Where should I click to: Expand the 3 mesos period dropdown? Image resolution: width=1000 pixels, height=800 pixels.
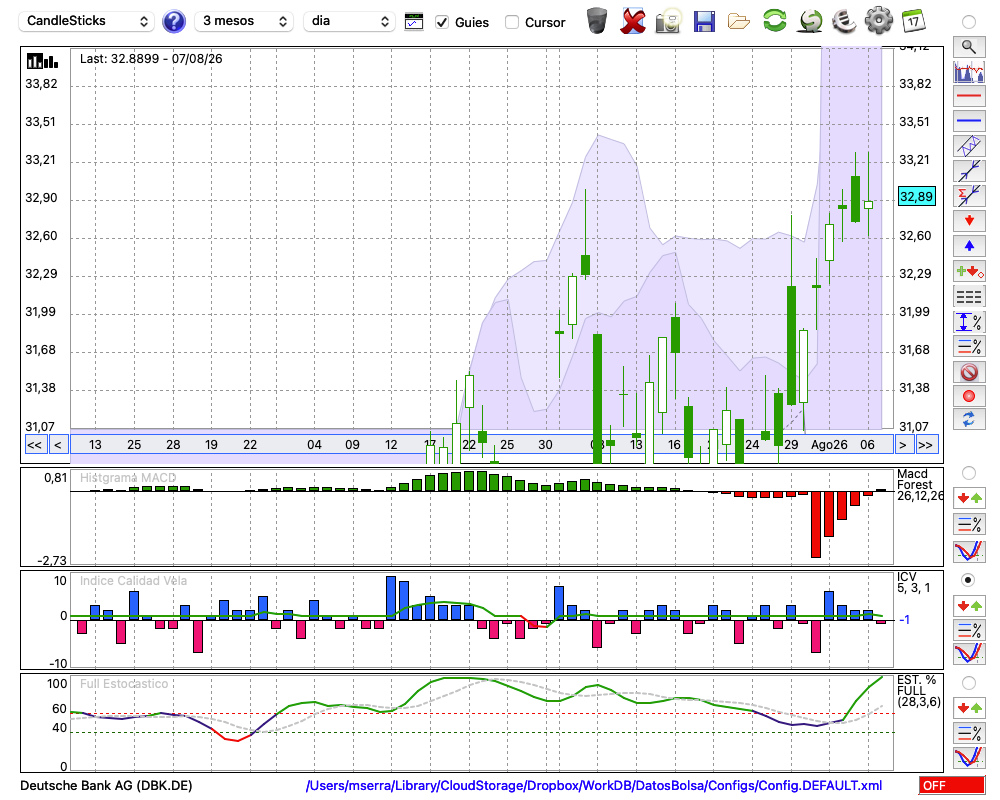[244, 21]
